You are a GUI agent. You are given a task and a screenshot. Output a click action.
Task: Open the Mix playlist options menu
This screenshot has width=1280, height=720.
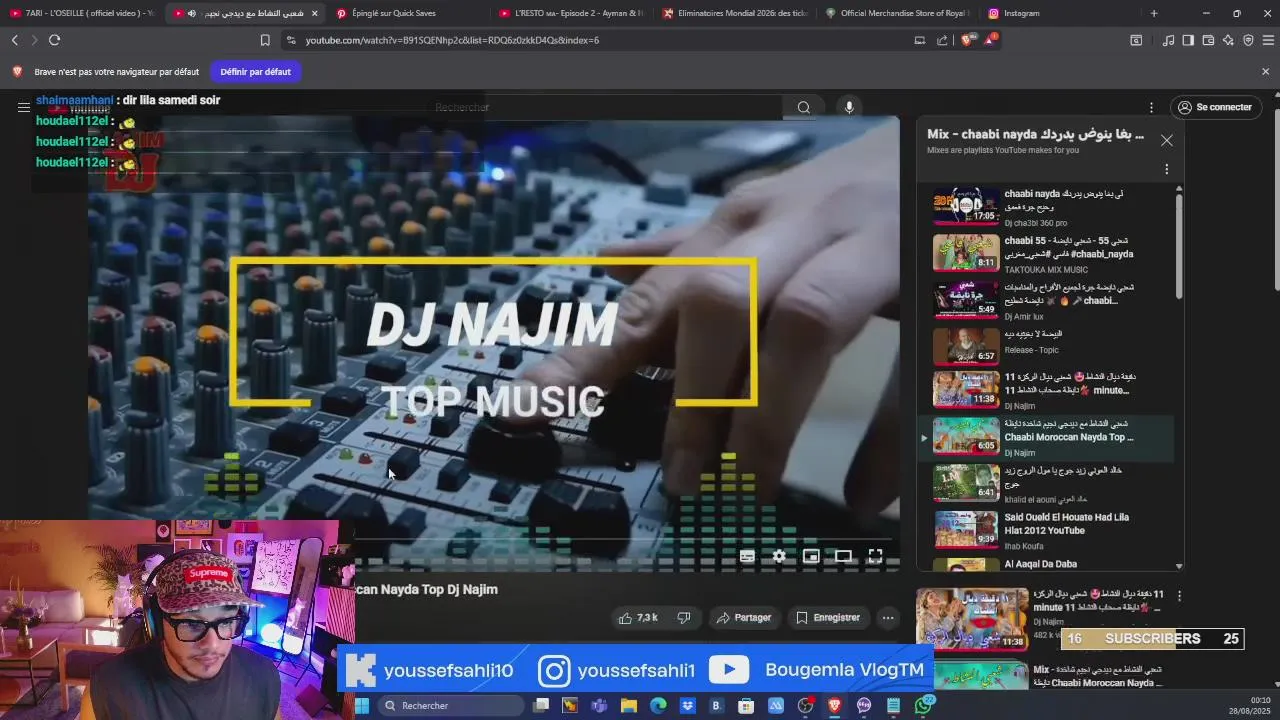click(1166, 169)
